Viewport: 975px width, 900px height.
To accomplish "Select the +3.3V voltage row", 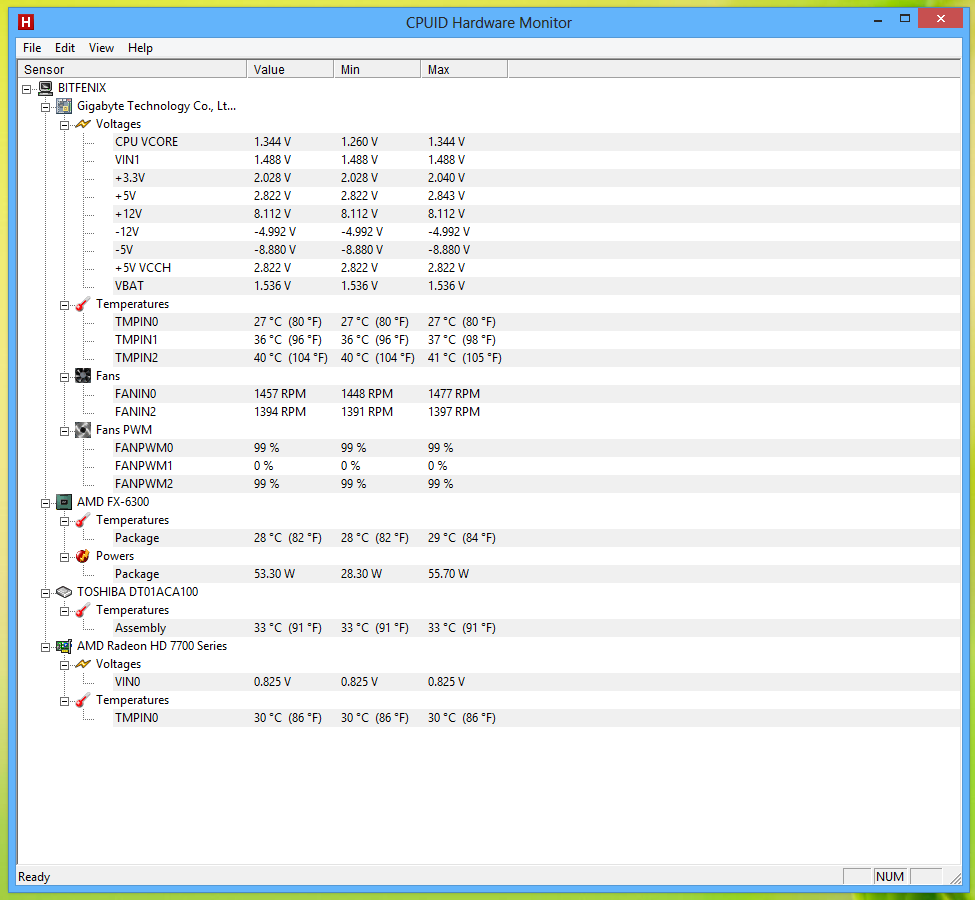I will click(x=536, y=178).
